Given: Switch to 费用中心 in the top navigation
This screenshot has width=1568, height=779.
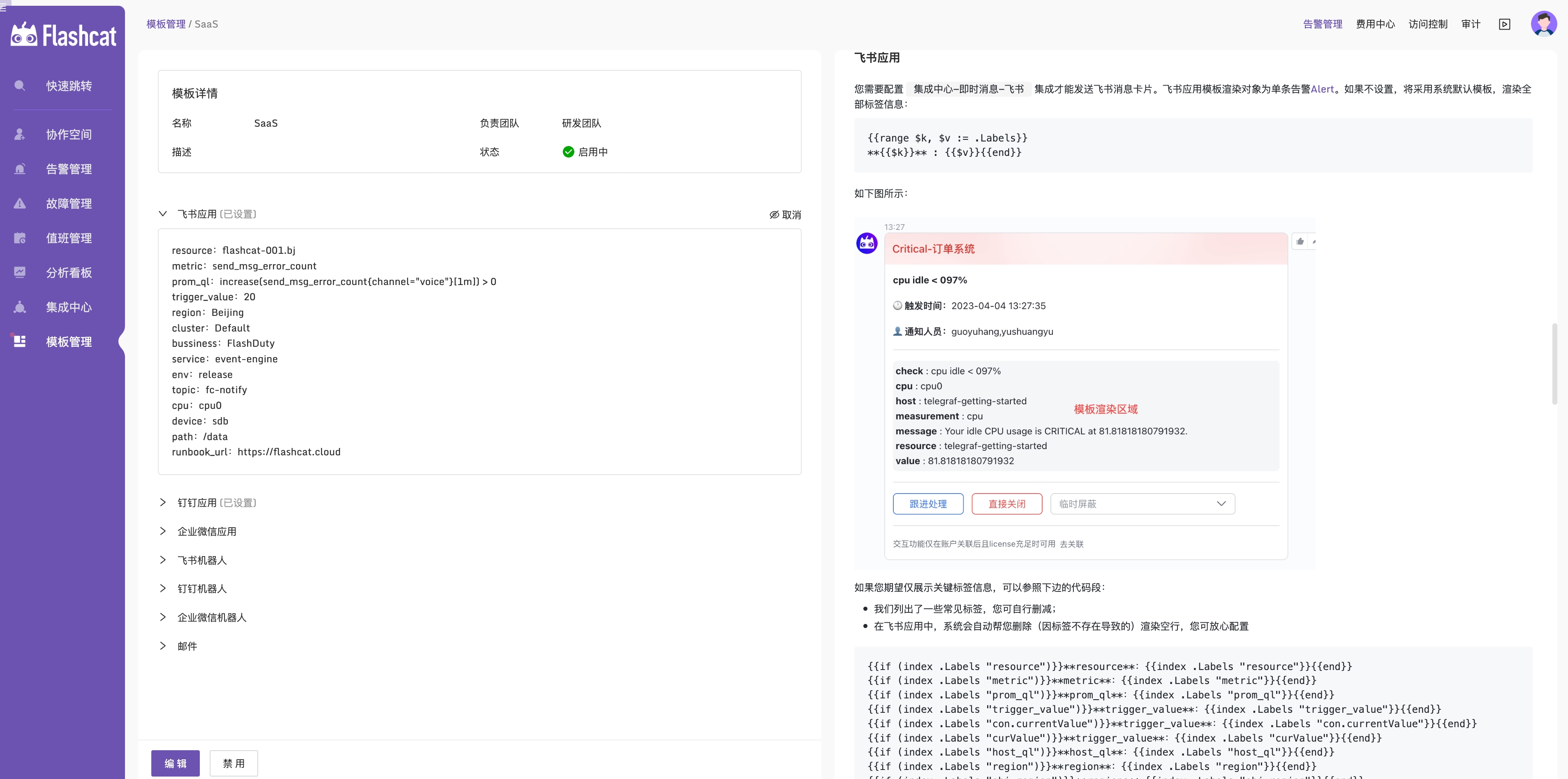Looking at the screenshot, I should (1375, 24).
